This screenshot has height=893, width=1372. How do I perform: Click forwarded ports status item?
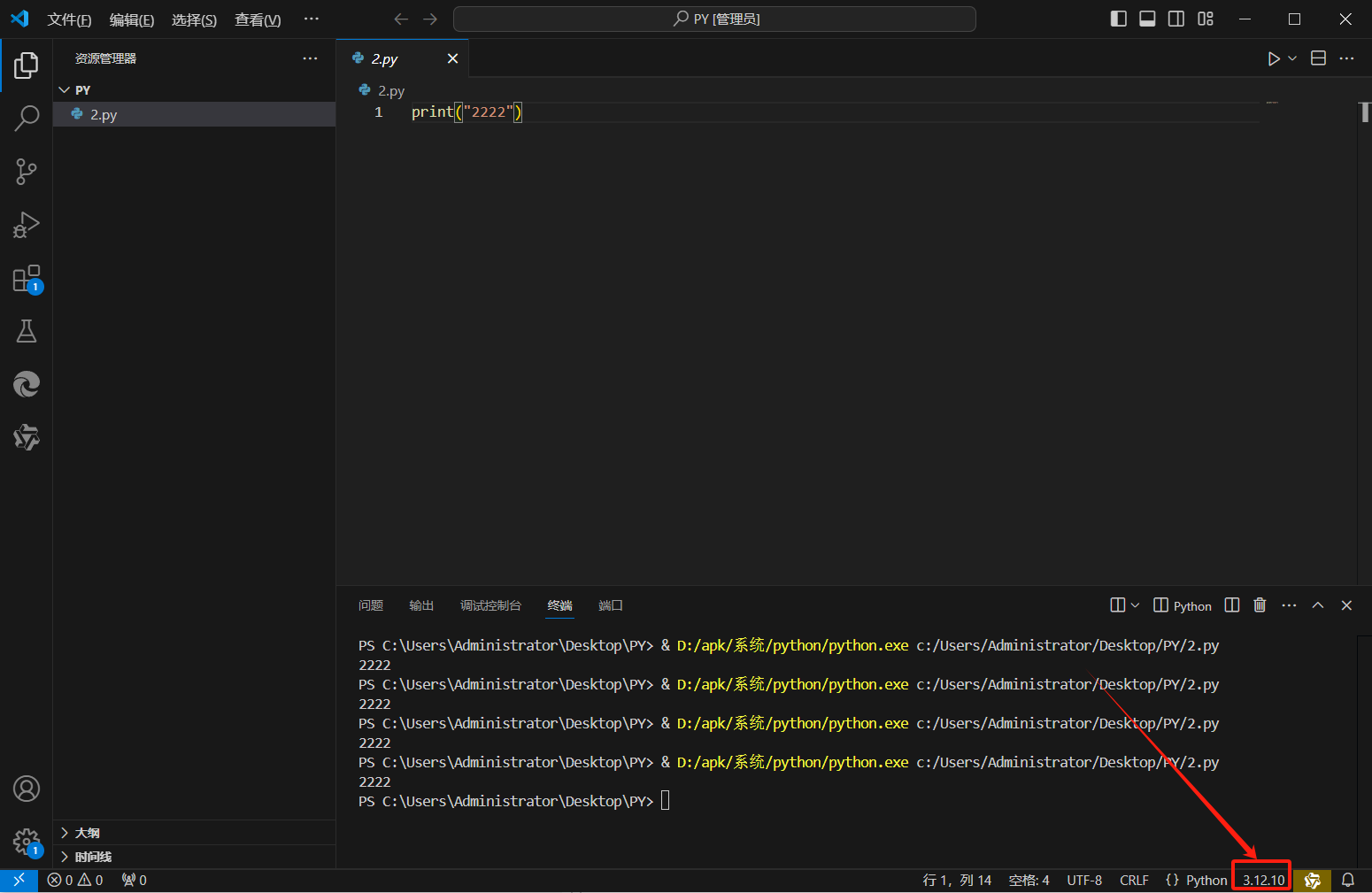click(135, 880)
